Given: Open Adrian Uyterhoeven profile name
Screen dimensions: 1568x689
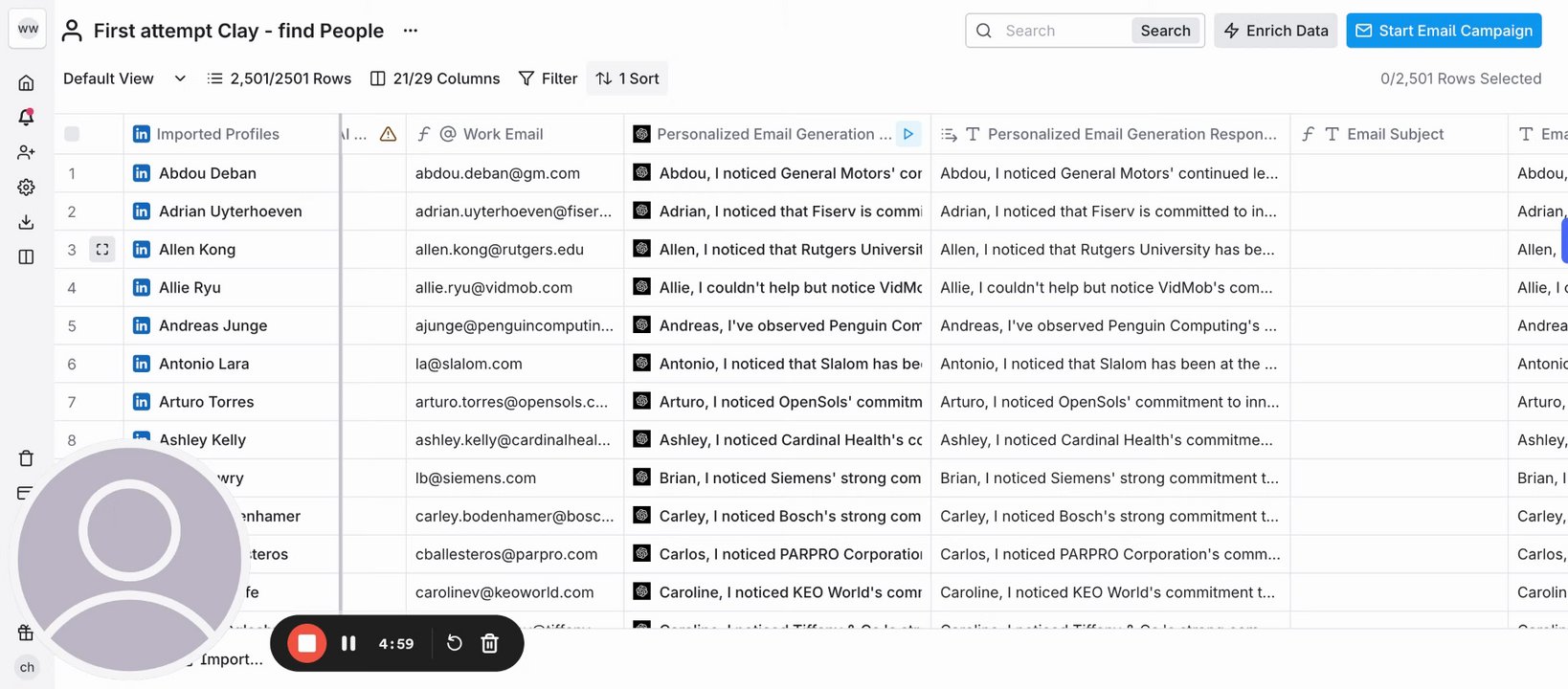Looking at the screenshot, I should pyautogui.click(x=231, y=211).
